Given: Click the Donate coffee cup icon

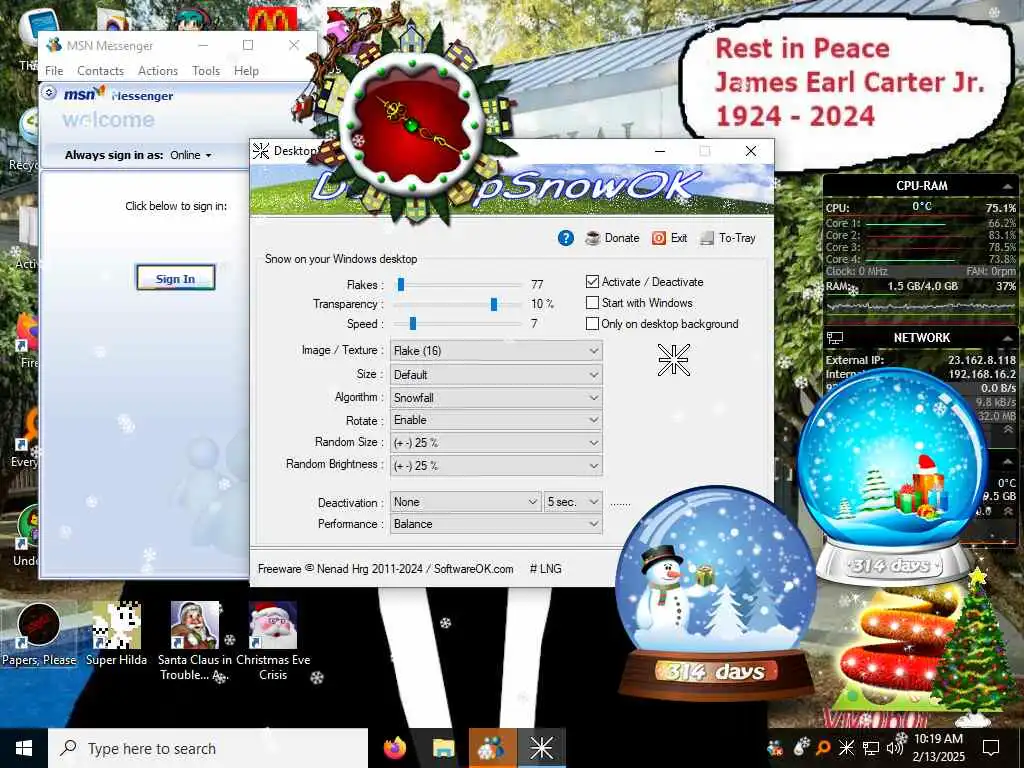Looking at the screenshot, I should tap(592, 238).
